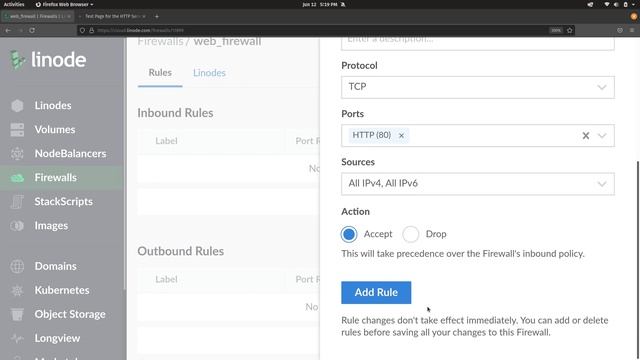Click the Firewalls icon in the sidebar
The height and width of the screenshot is (360, 640).
(x=17, y=178)
